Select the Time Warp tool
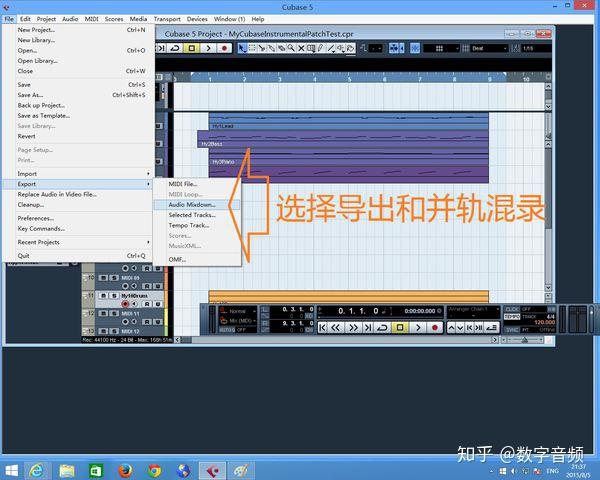The image size is (600, 480). tap(311, 48)
